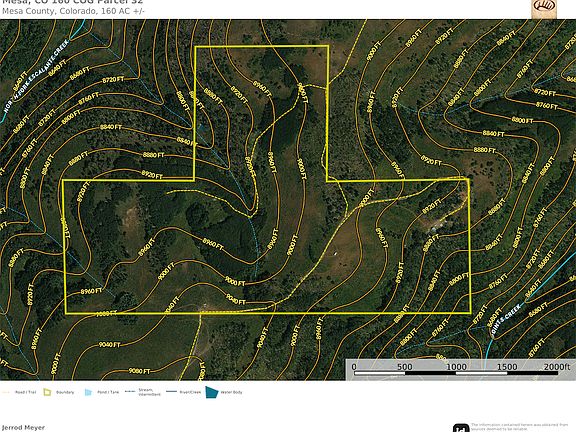The height and width of the screenshot is (432, 576).
Task: Click the Dirty's Creek label
Action: pos(506,320)
